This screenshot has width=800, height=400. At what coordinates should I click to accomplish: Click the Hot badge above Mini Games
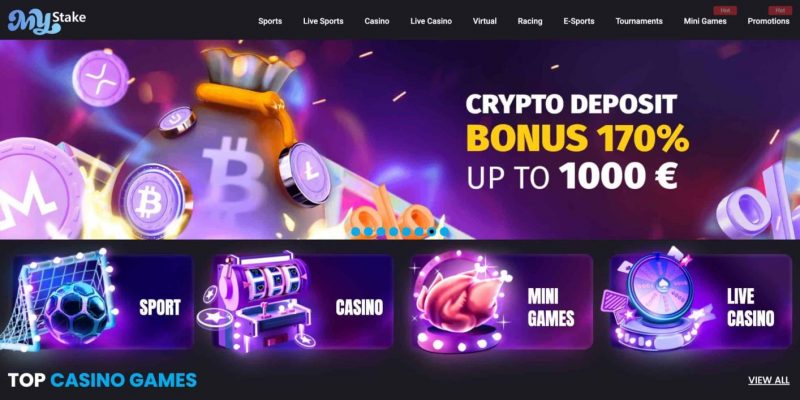coord(725,10)
